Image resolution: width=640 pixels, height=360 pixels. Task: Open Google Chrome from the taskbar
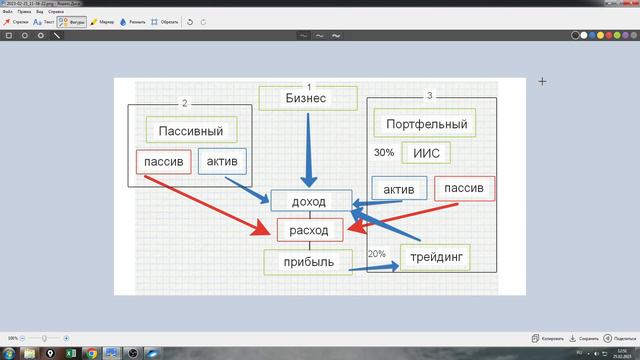[x=91, y=353]
